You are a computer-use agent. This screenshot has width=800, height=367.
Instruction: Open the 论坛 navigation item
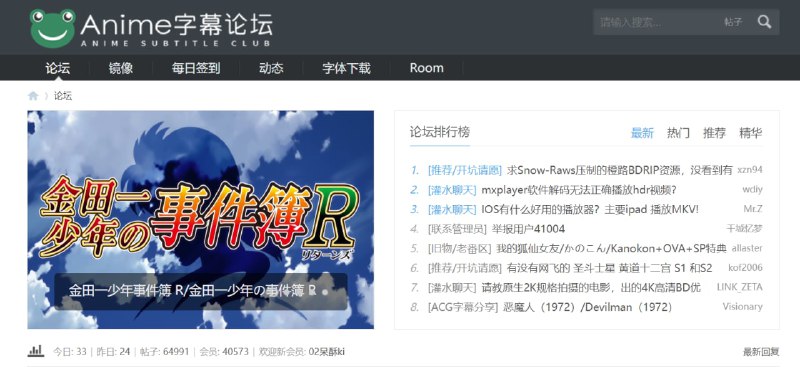point(57,68)
